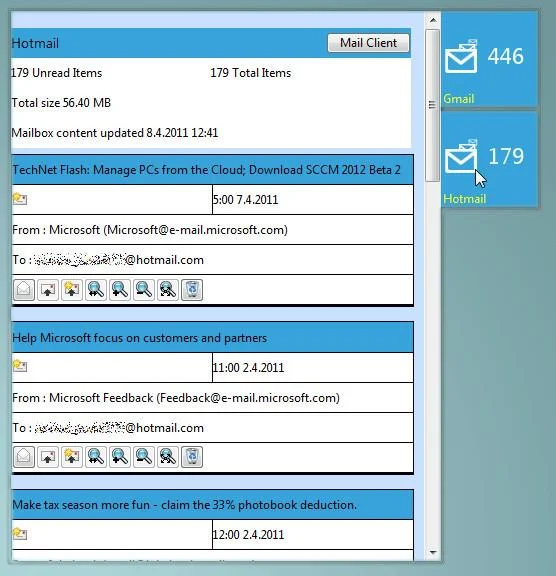Click the starred upload-mail icon on Help Microsoft email
Image resolution: width=556 pixels, height=576 pixels.
(72, 457)
